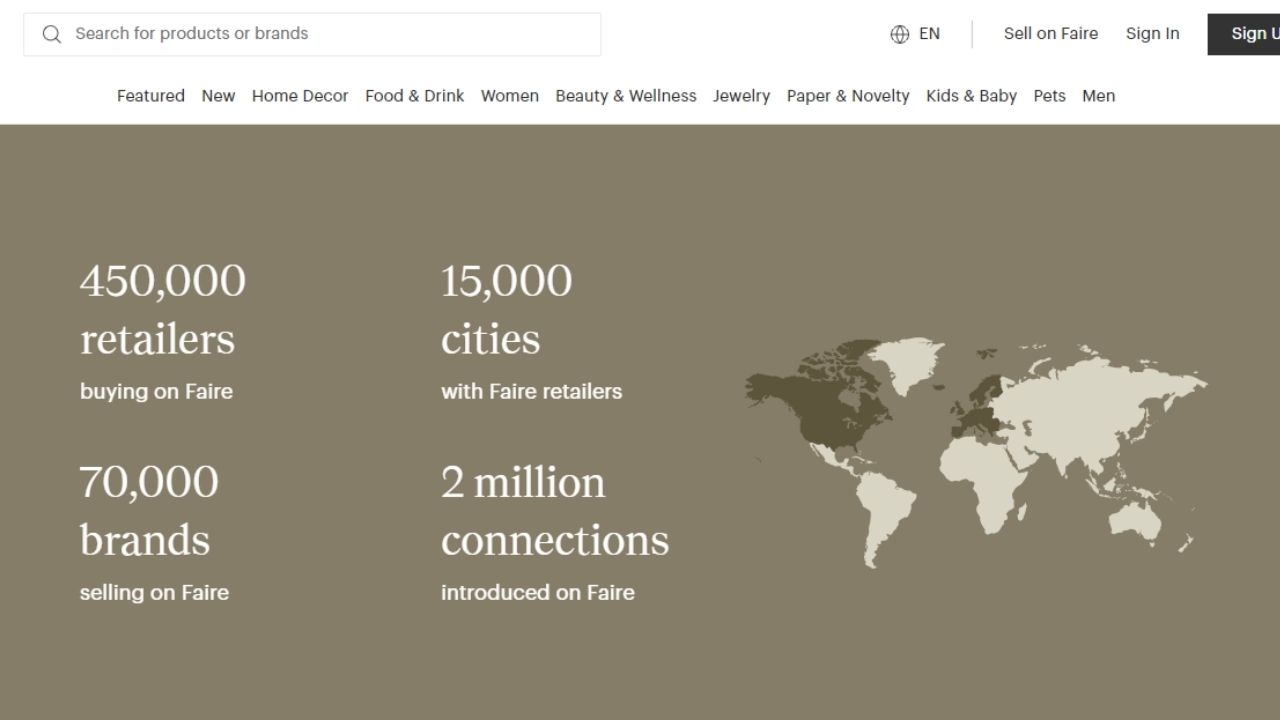Open the Beauty & Wellness category

pos(626,96)
